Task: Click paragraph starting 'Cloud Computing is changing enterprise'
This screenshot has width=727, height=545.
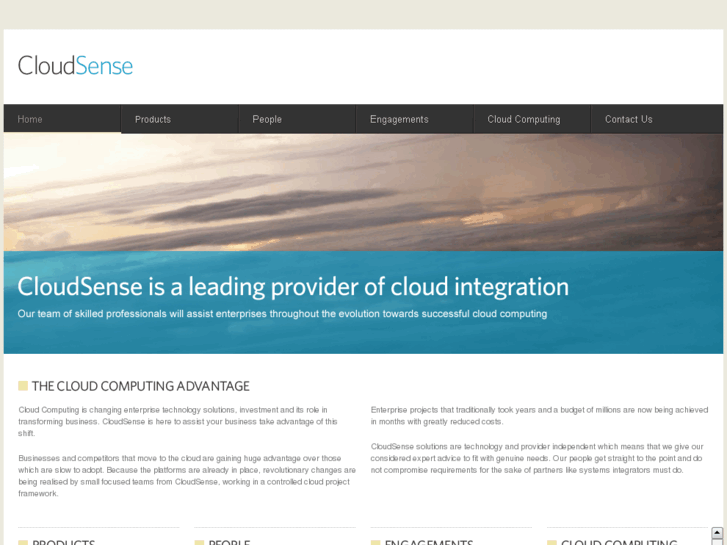Action: 178,422
